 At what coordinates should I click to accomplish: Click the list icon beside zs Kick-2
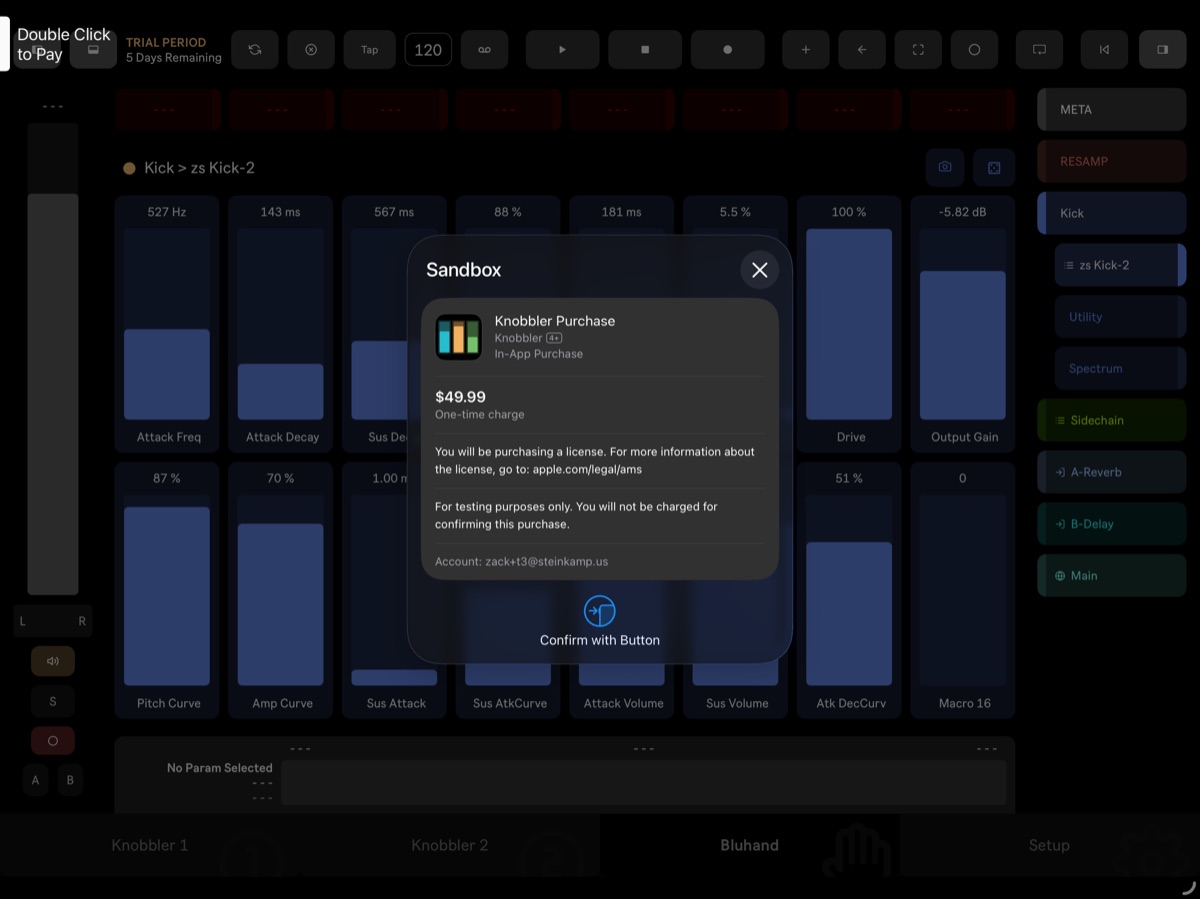point(1069,265)
